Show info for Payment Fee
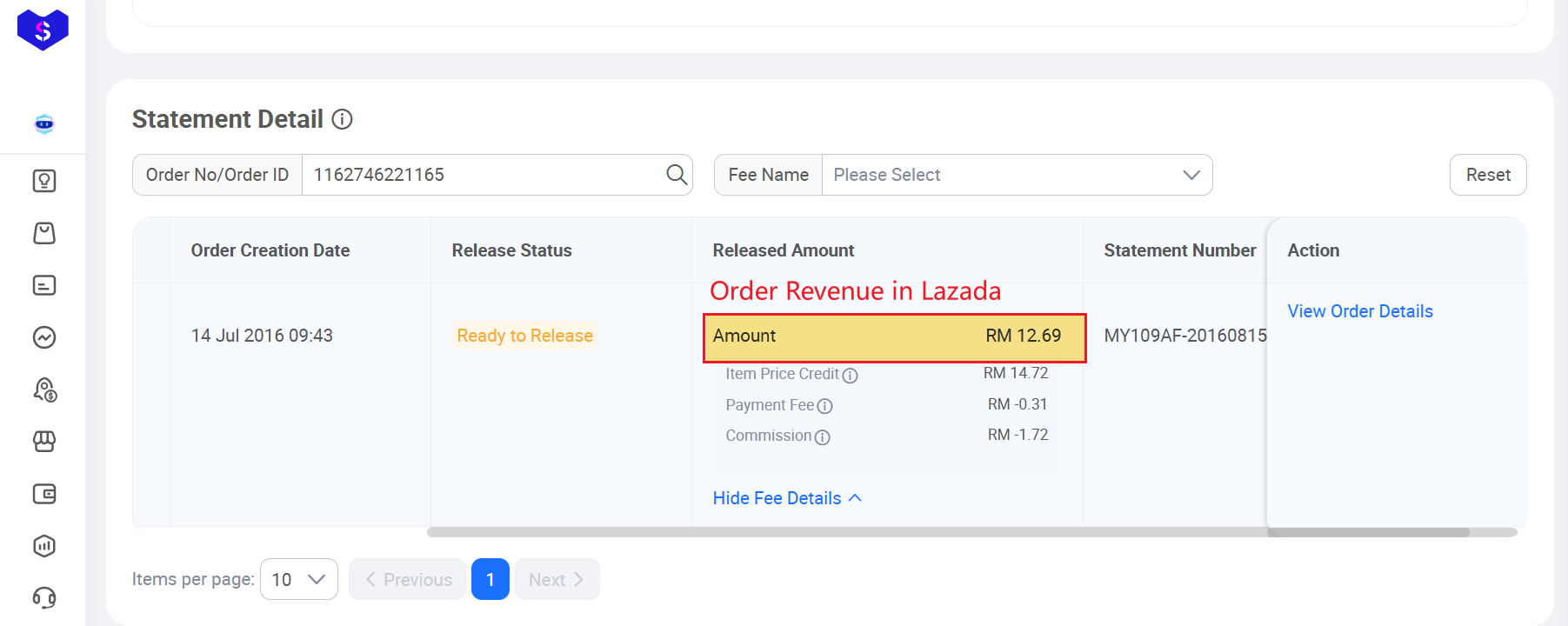This screenshot has height=626, width=1568. pyautogui.click(x=825, y=406)
